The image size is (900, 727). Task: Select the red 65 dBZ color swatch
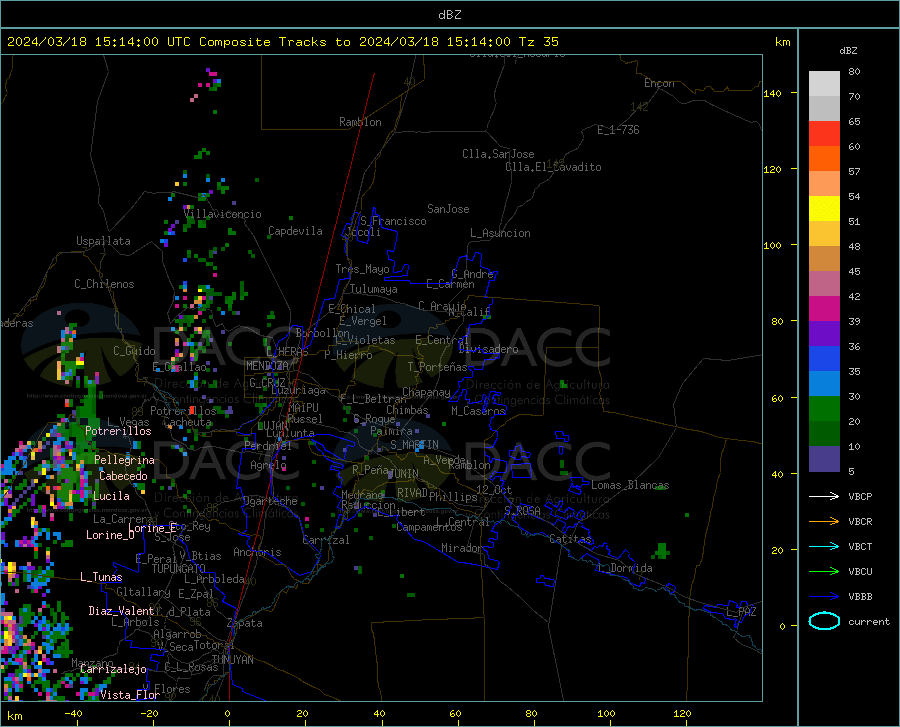click(824, 134)
